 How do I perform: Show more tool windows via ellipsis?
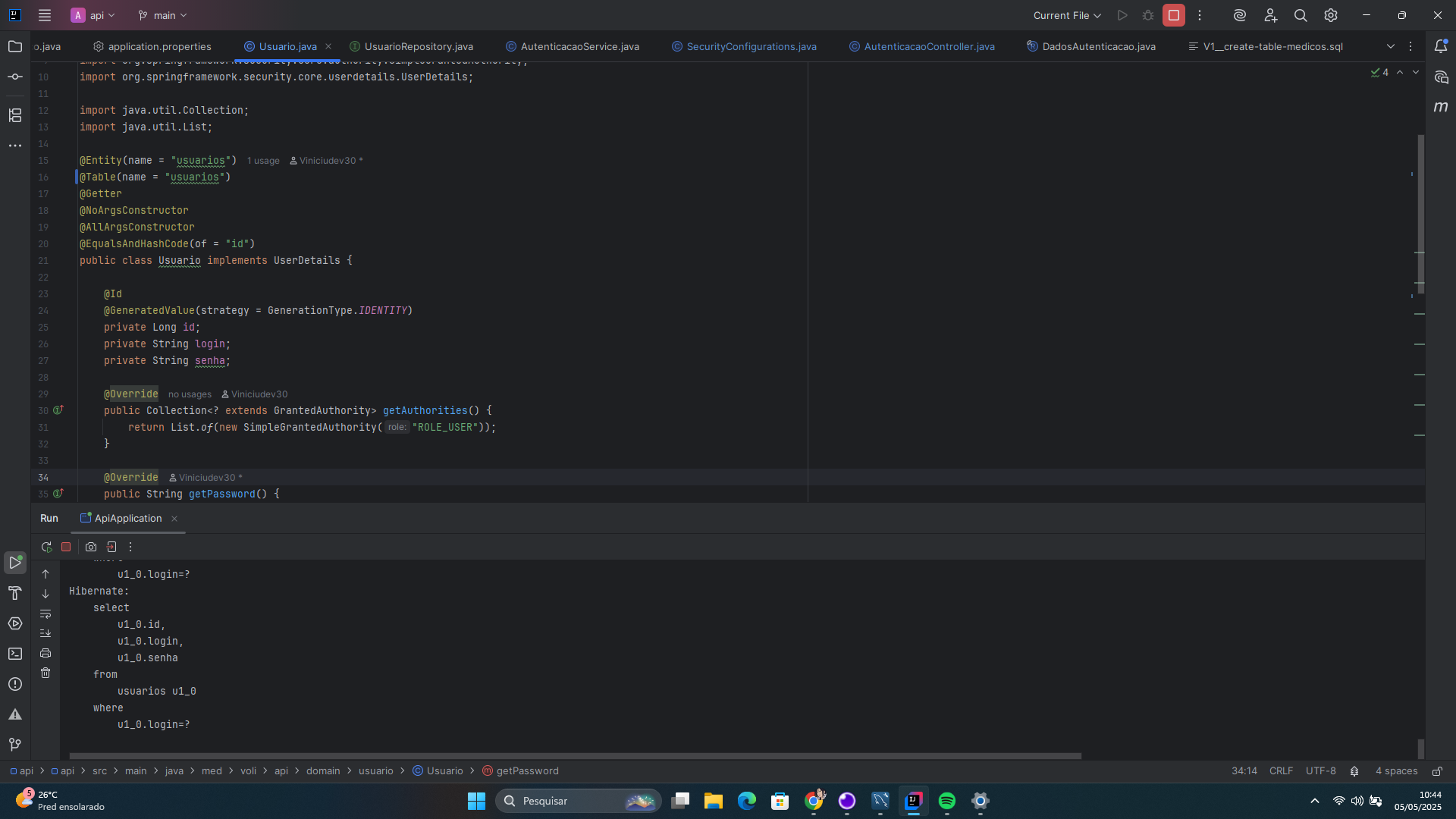pyautogui.click(x=15, y=146)
